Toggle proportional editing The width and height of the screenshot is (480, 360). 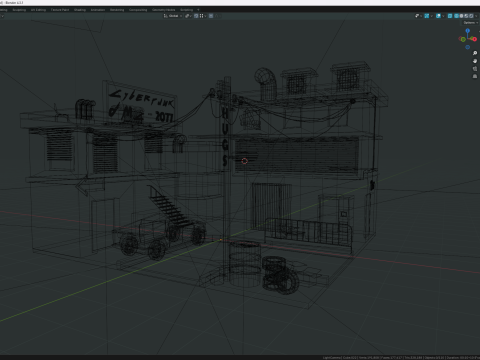[211, 16]
